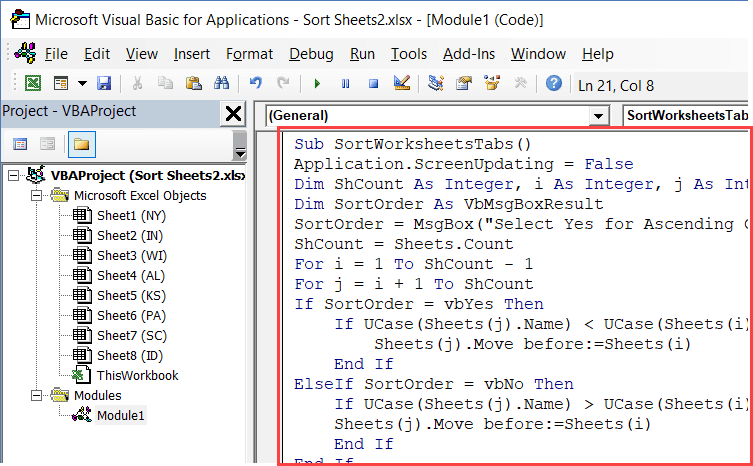
Task: Collapse the Modules folder
Action: click(x=36, y=395)
